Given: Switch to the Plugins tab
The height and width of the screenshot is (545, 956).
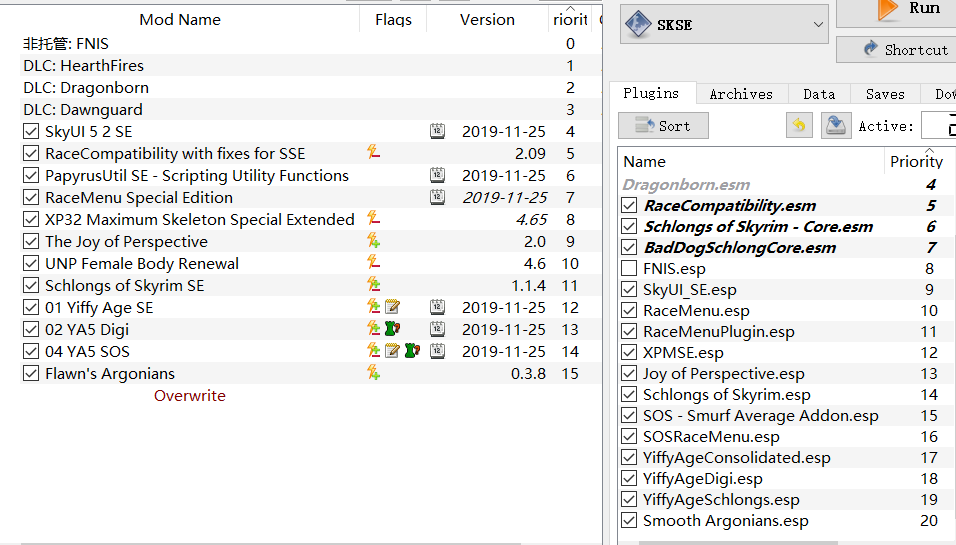Looking at the screenshot, I should click(x=651, y=93).
